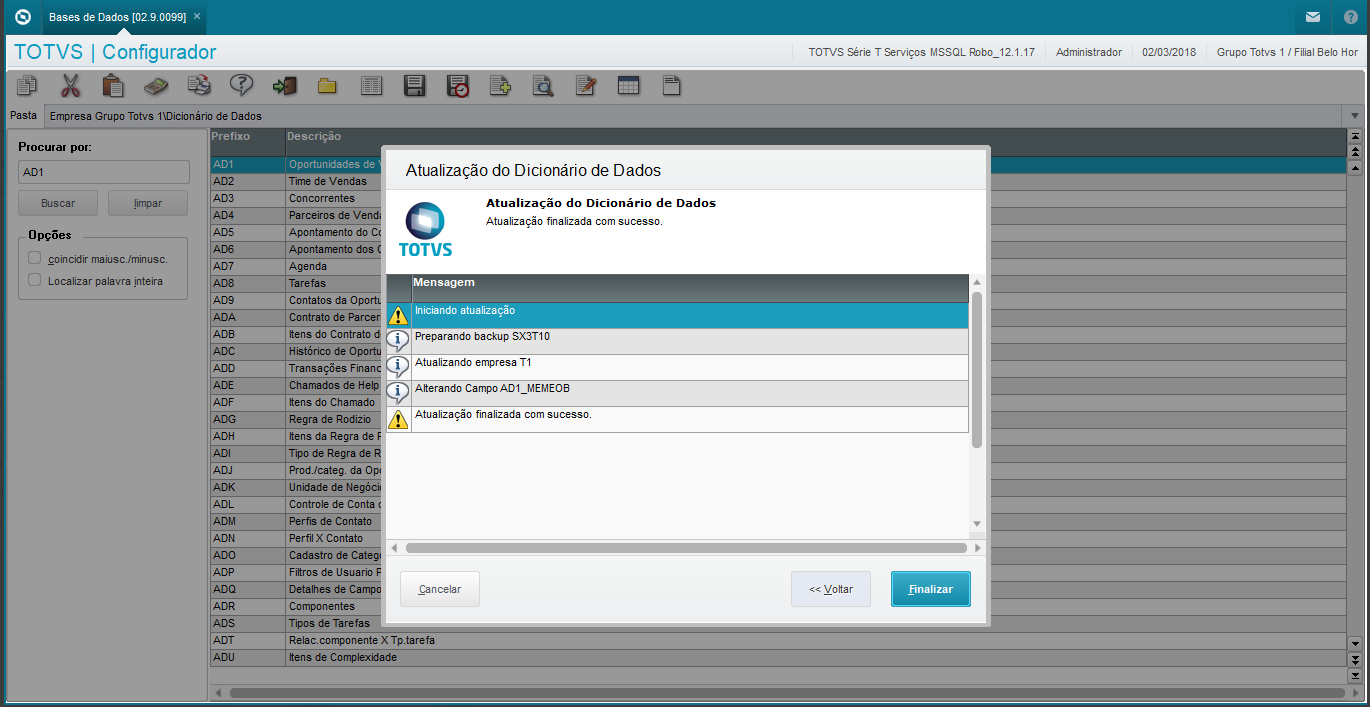
Task: Click the dialog message list vertical scrollbar
Action: tap(977, 370)
